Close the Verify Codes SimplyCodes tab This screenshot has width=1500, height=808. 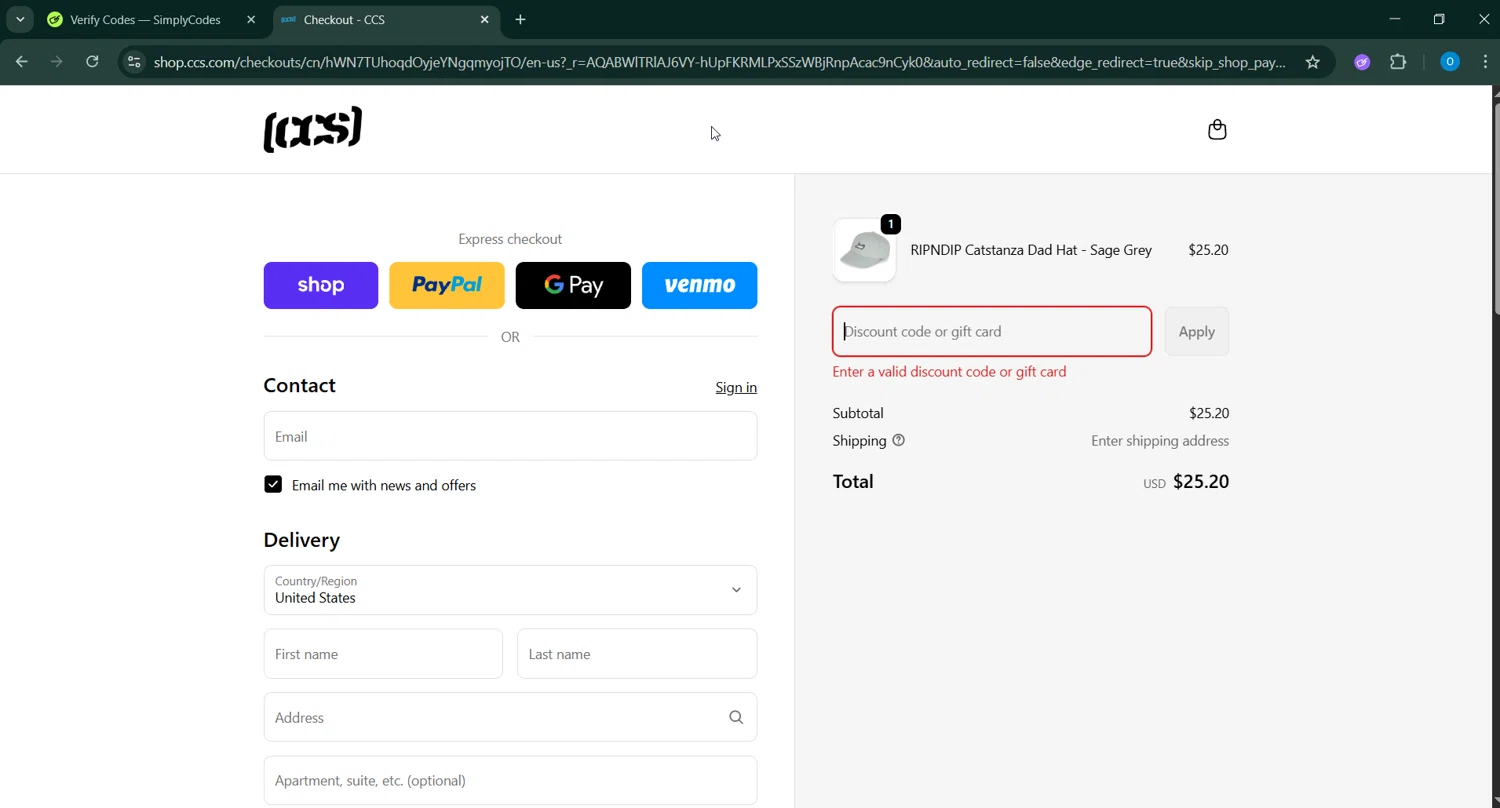(251, 19)
